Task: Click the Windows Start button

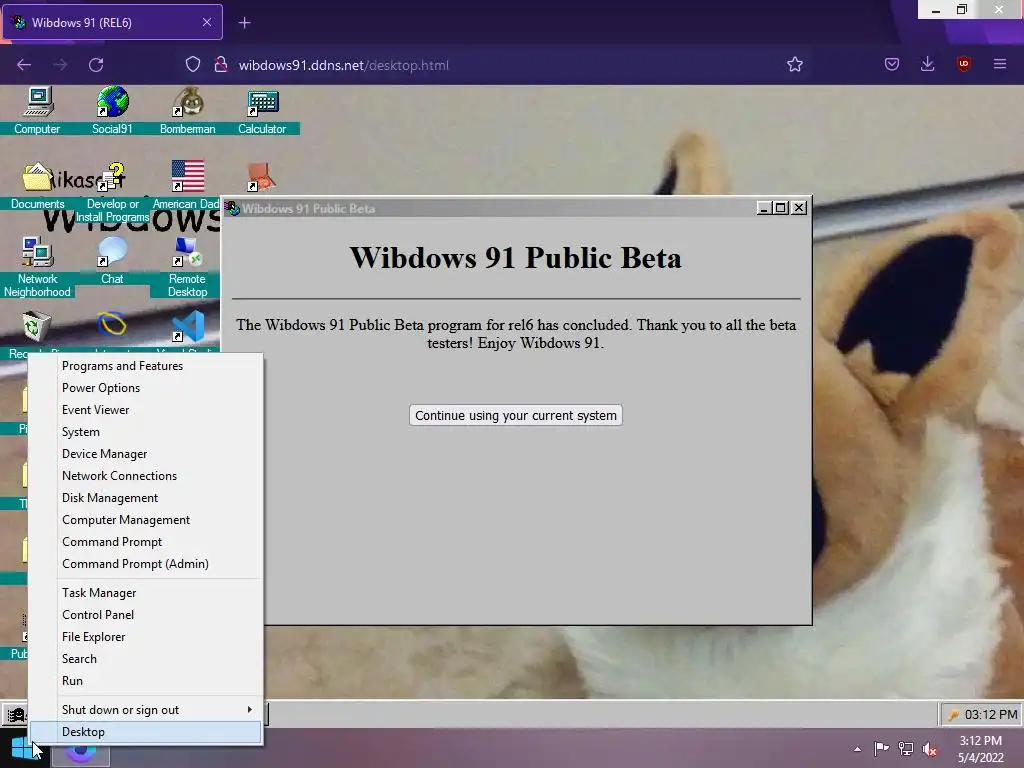Action: coord(22,748)
